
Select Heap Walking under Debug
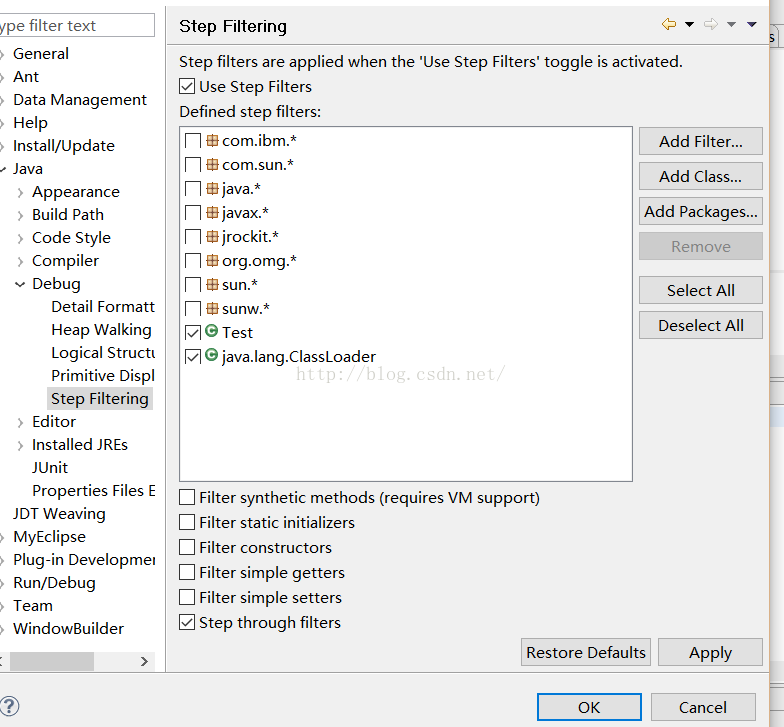point(102,330)
